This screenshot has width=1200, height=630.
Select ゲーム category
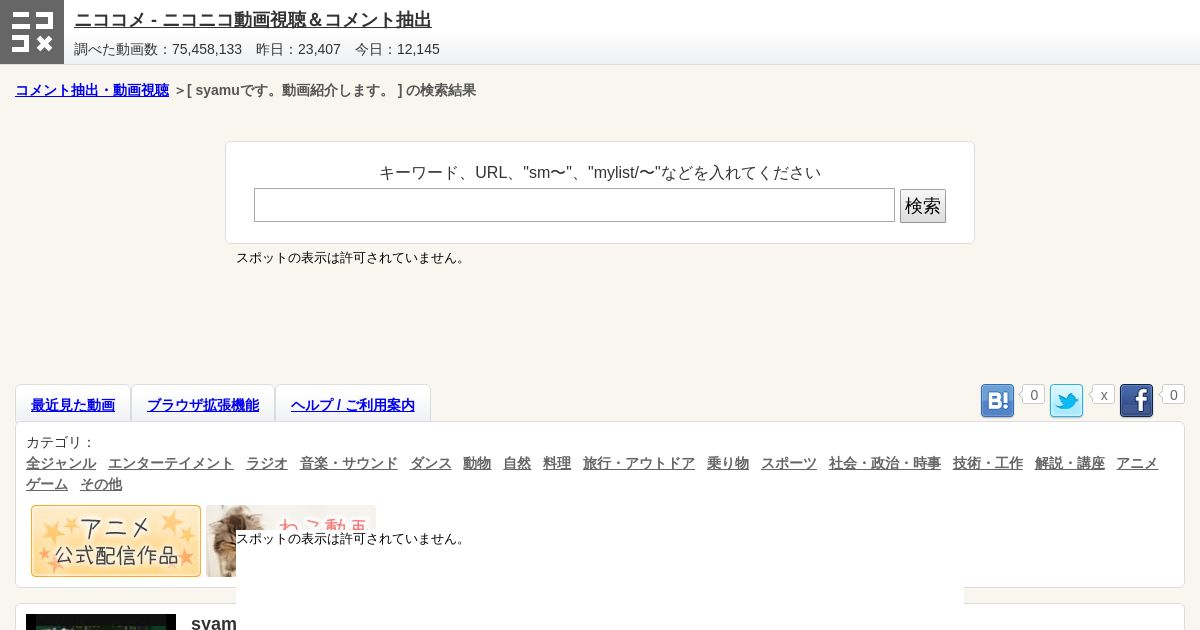click(x=47, y=484)
